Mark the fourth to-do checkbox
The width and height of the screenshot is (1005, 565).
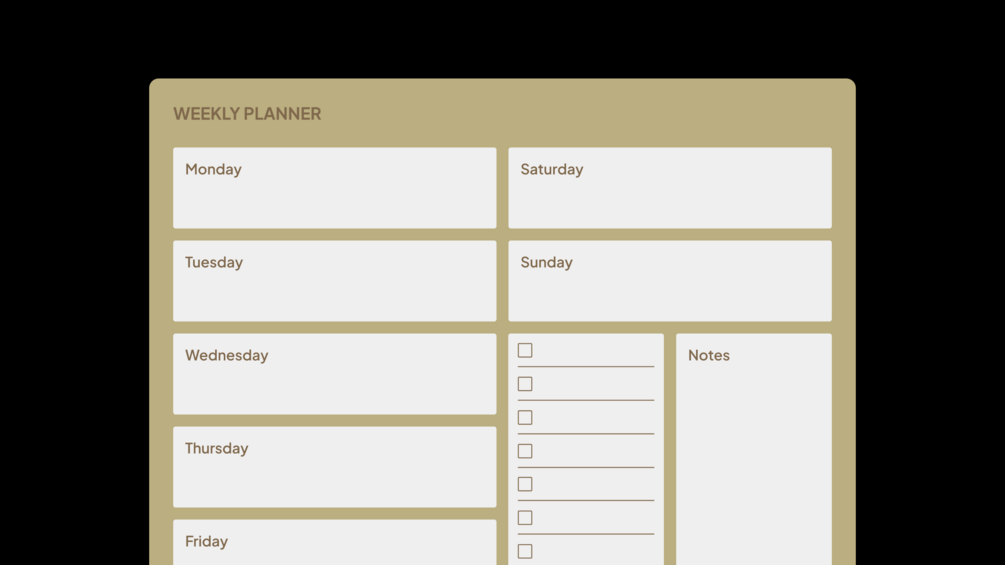tap(525, 451)
